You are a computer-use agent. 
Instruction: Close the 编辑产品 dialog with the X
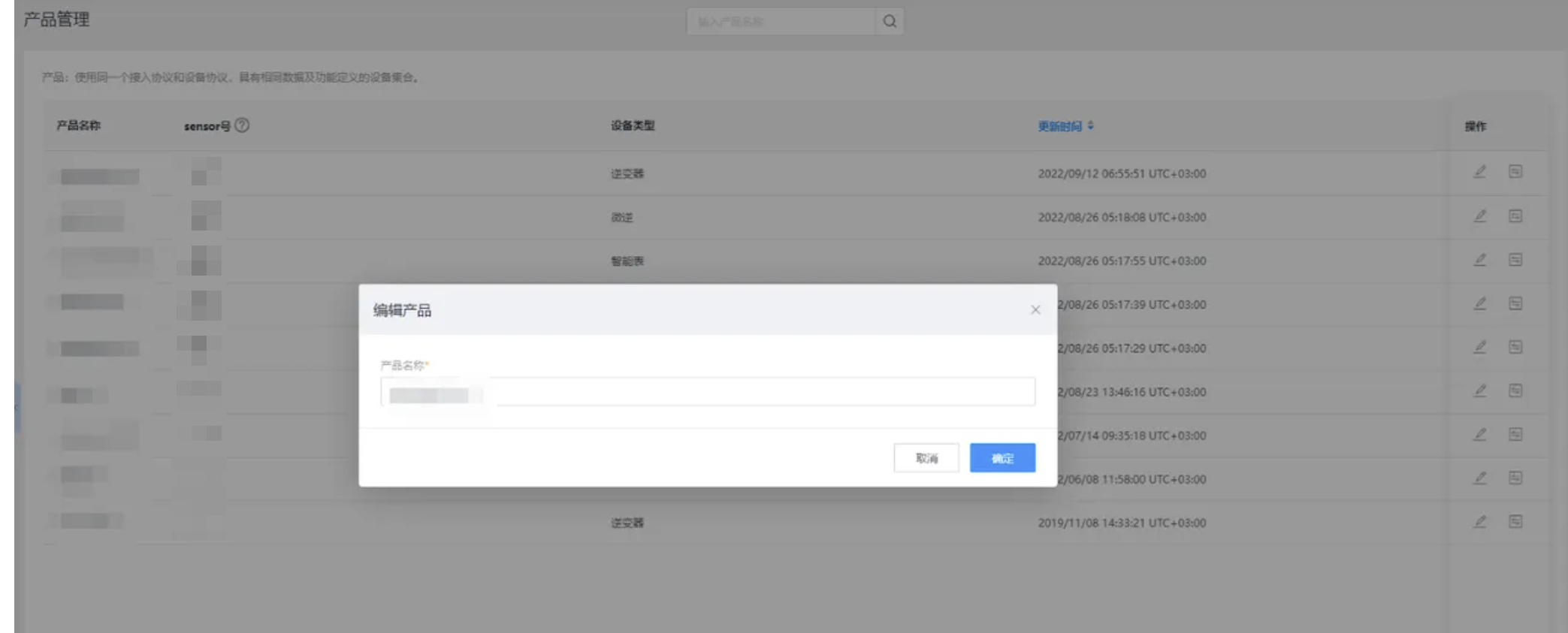coord(1035,309)
